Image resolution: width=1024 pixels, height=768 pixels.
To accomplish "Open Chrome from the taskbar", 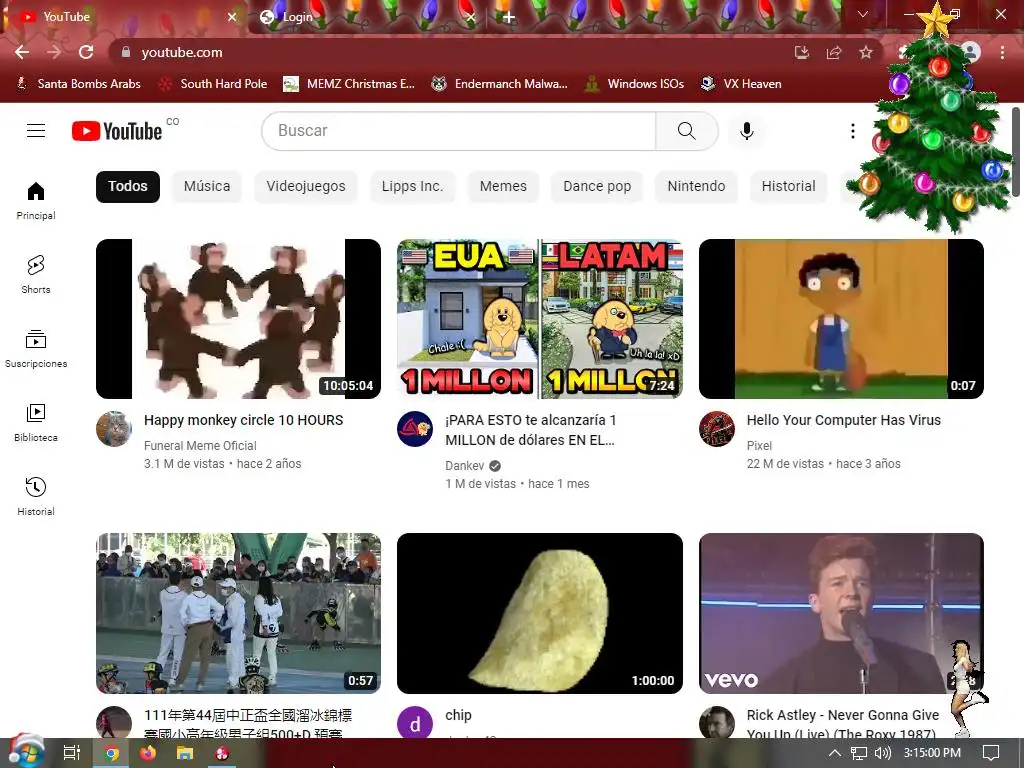I will [x=112, y=754].
